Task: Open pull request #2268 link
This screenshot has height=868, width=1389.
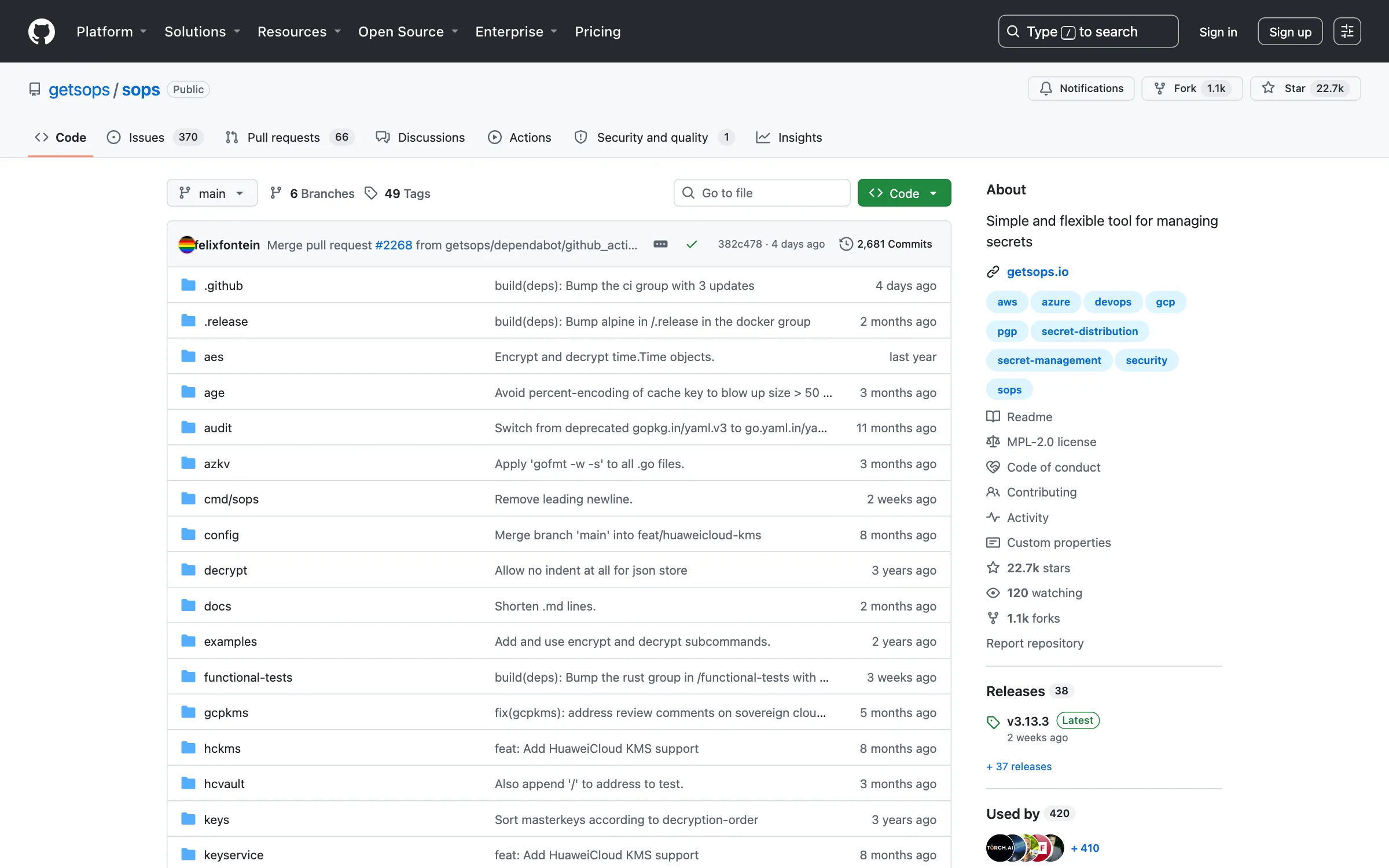Action: [394, 245]
